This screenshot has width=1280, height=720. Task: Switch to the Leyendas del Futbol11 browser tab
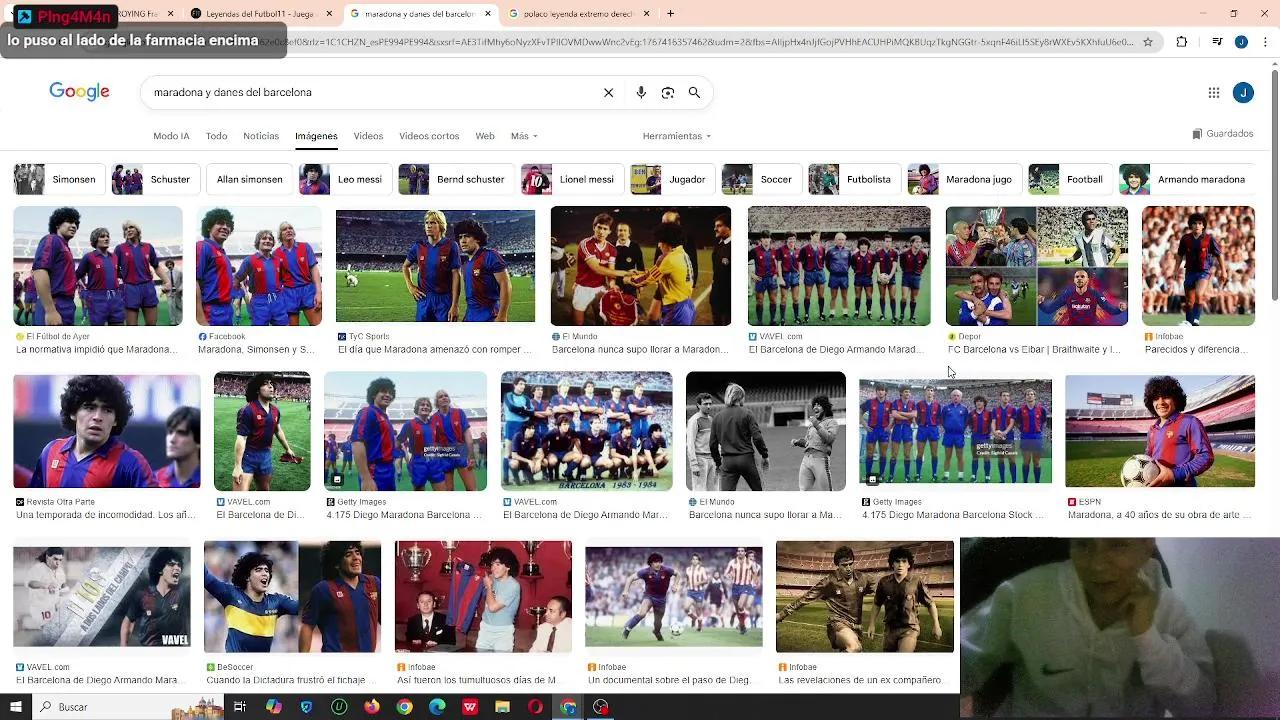pyautogui.click(x=260, y=14)
